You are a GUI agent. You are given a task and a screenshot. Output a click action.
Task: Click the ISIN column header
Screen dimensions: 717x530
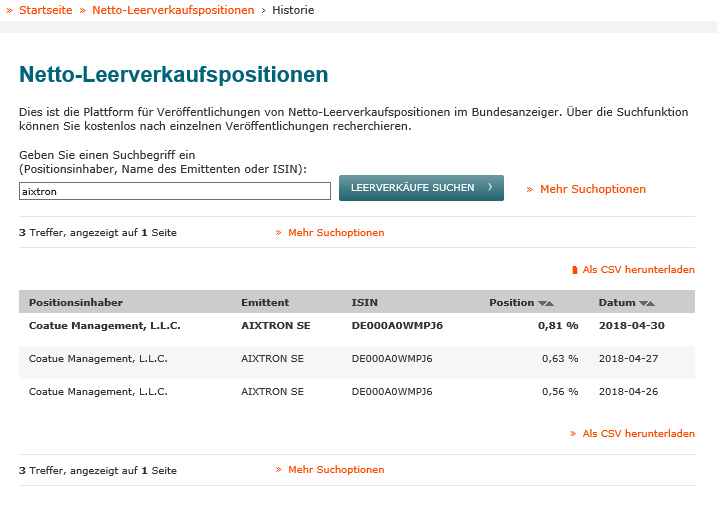click(364, 303)
